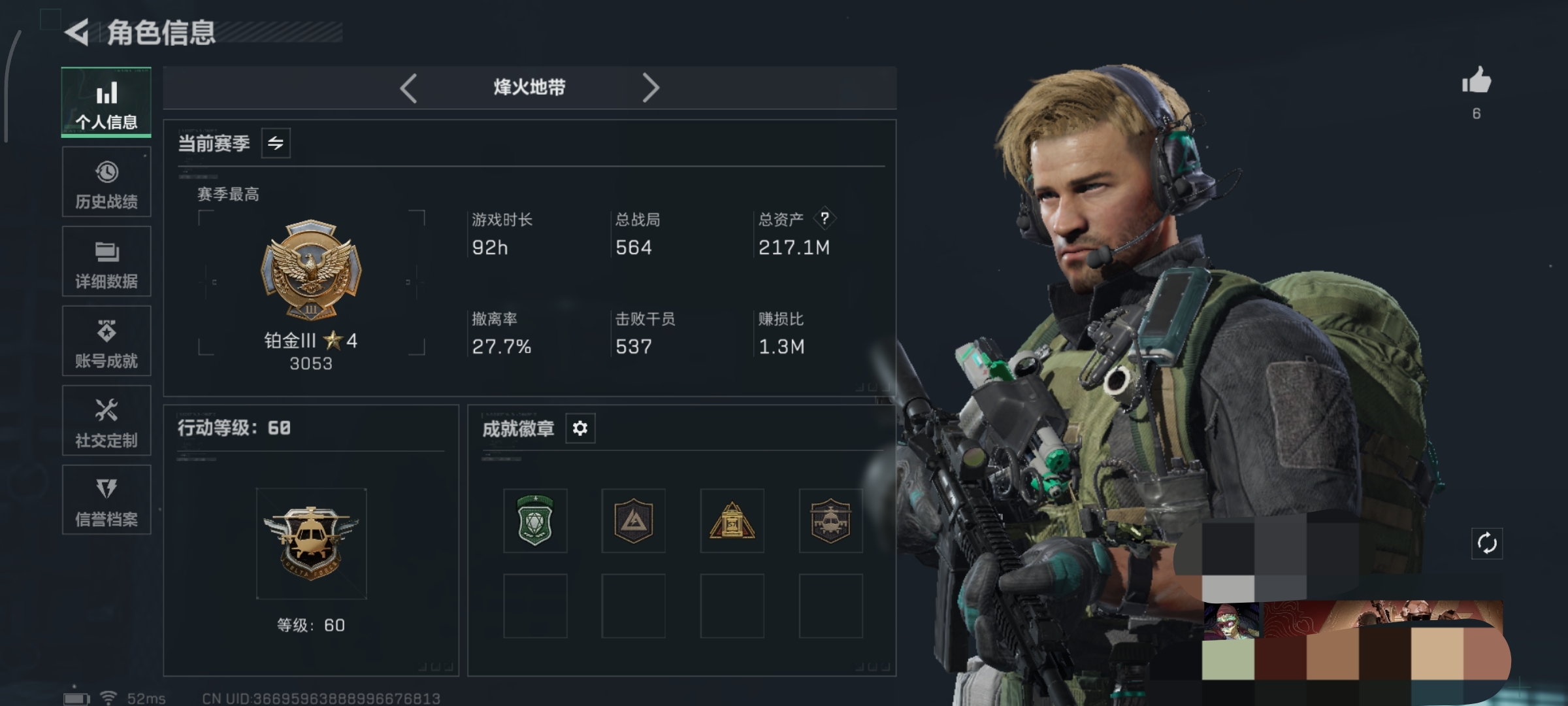Rotate character with the refresh icon
The width and height of the screenshot is (1568, 706).
point(1486,543)
